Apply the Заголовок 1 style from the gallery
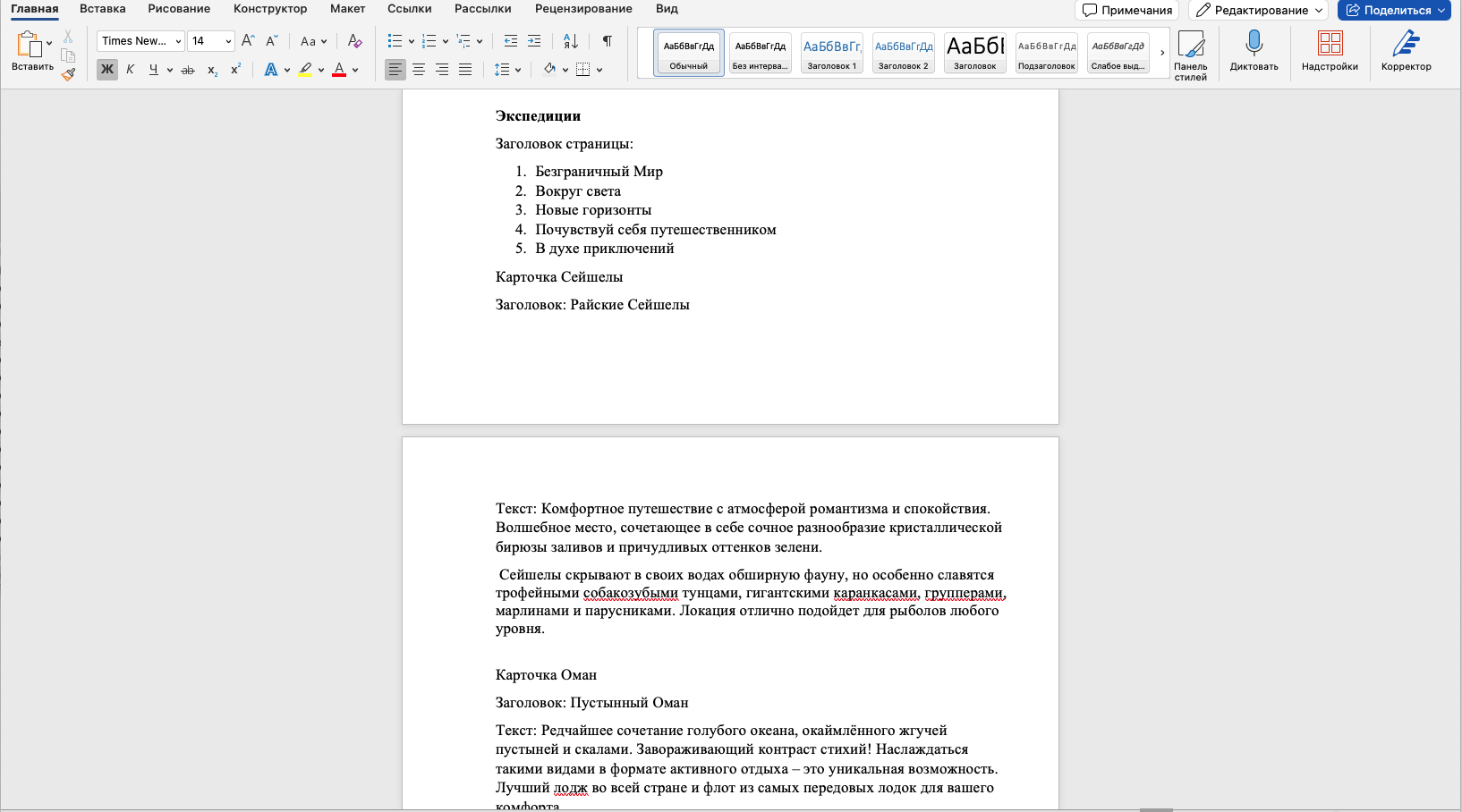Screen dimensions: 1462x812 click(x=830, y=52)
